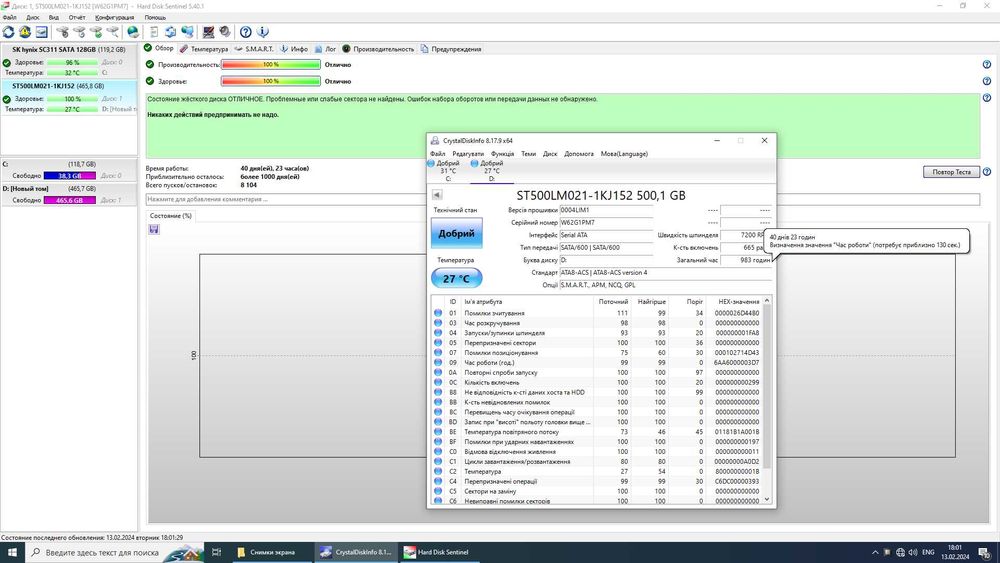
Task: Open the Мова(Language) menu
Action: coord(624,153)
